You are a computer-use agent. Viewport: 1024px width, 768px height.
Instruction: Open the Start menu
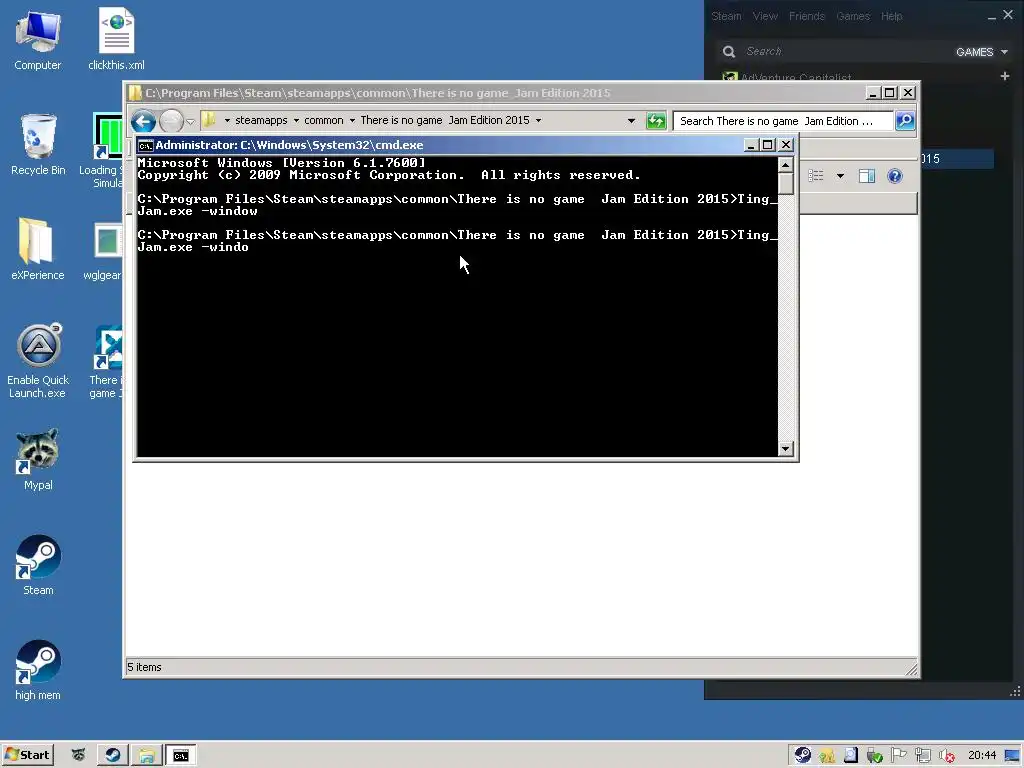tap(27, 755)
